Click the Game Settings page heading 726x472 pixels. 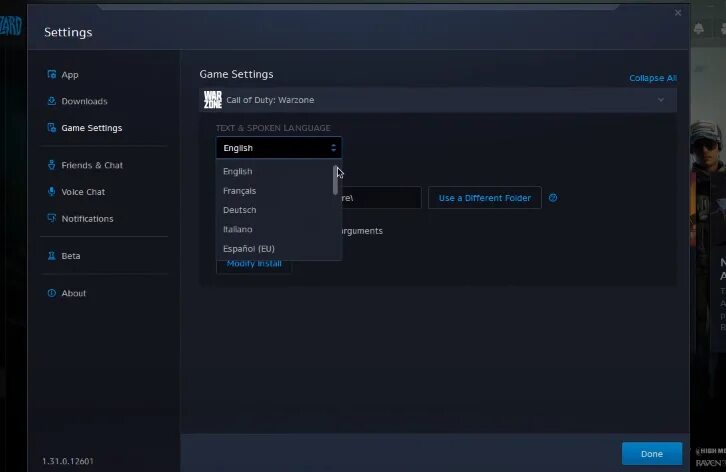pos(236,74)
